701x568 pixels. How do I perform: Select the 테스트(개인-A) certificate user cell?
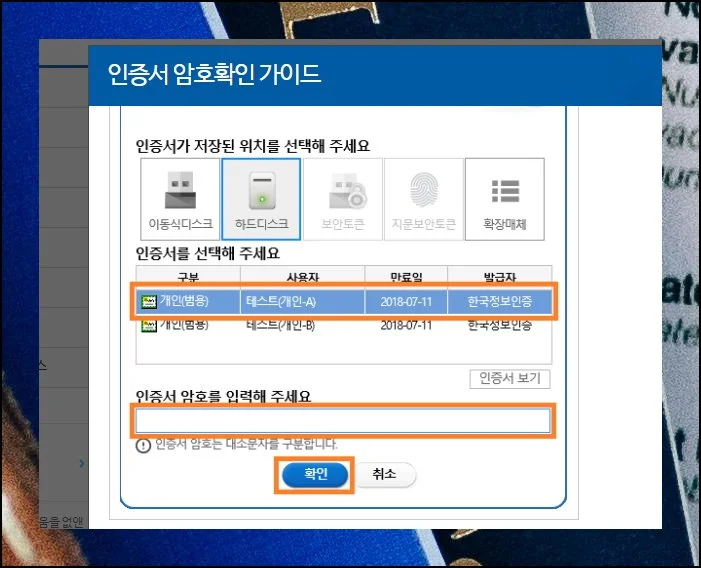pos(281,302)
